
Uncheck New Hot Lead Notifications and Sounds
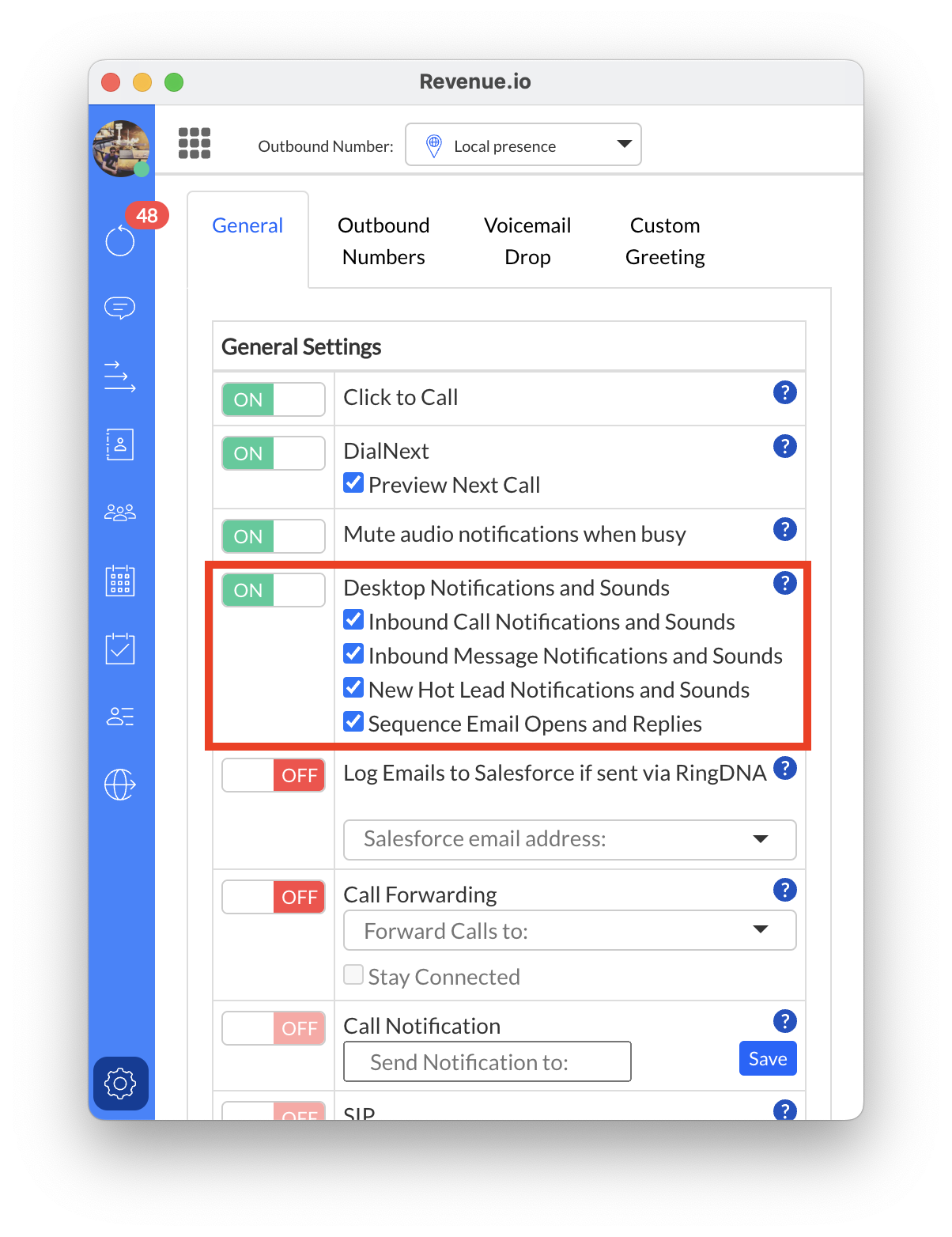click(353, 688)
